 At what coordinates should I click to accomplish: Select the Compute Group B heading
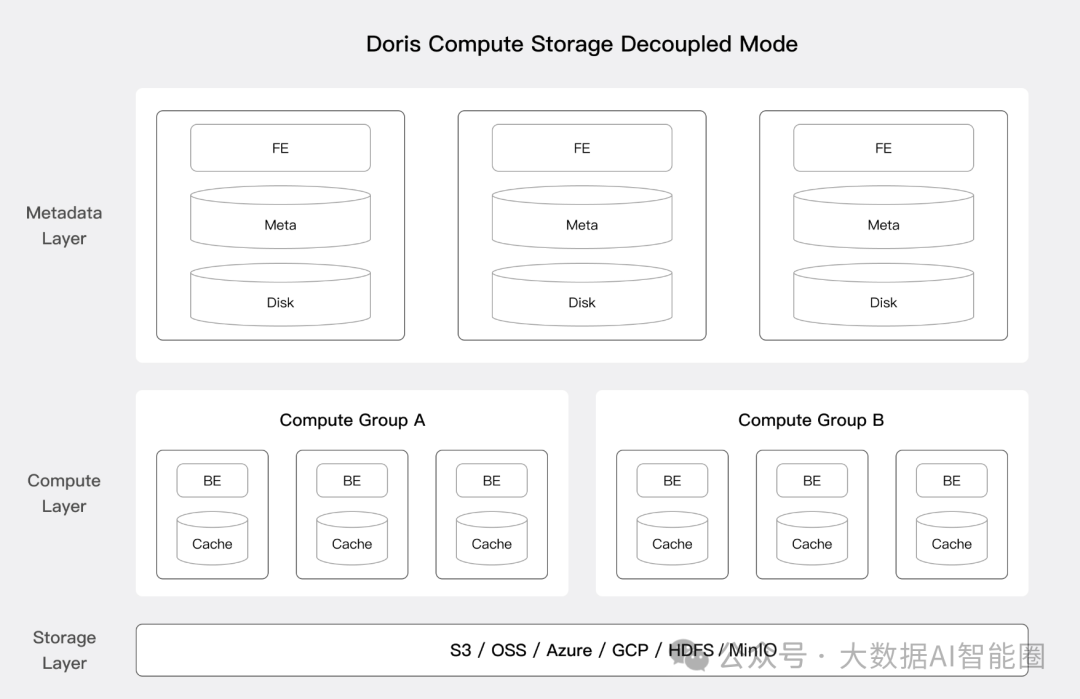click(811, 420)
